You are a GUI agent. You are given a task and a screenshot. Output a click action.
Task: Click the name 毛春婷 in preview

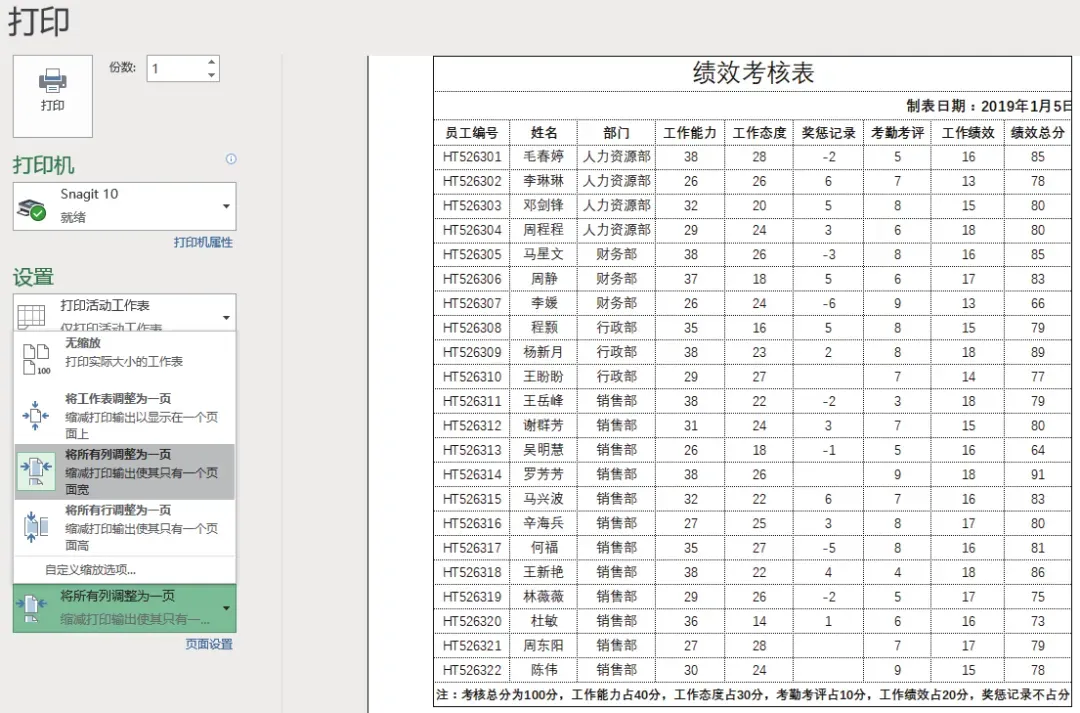click(x=543, y=156)
